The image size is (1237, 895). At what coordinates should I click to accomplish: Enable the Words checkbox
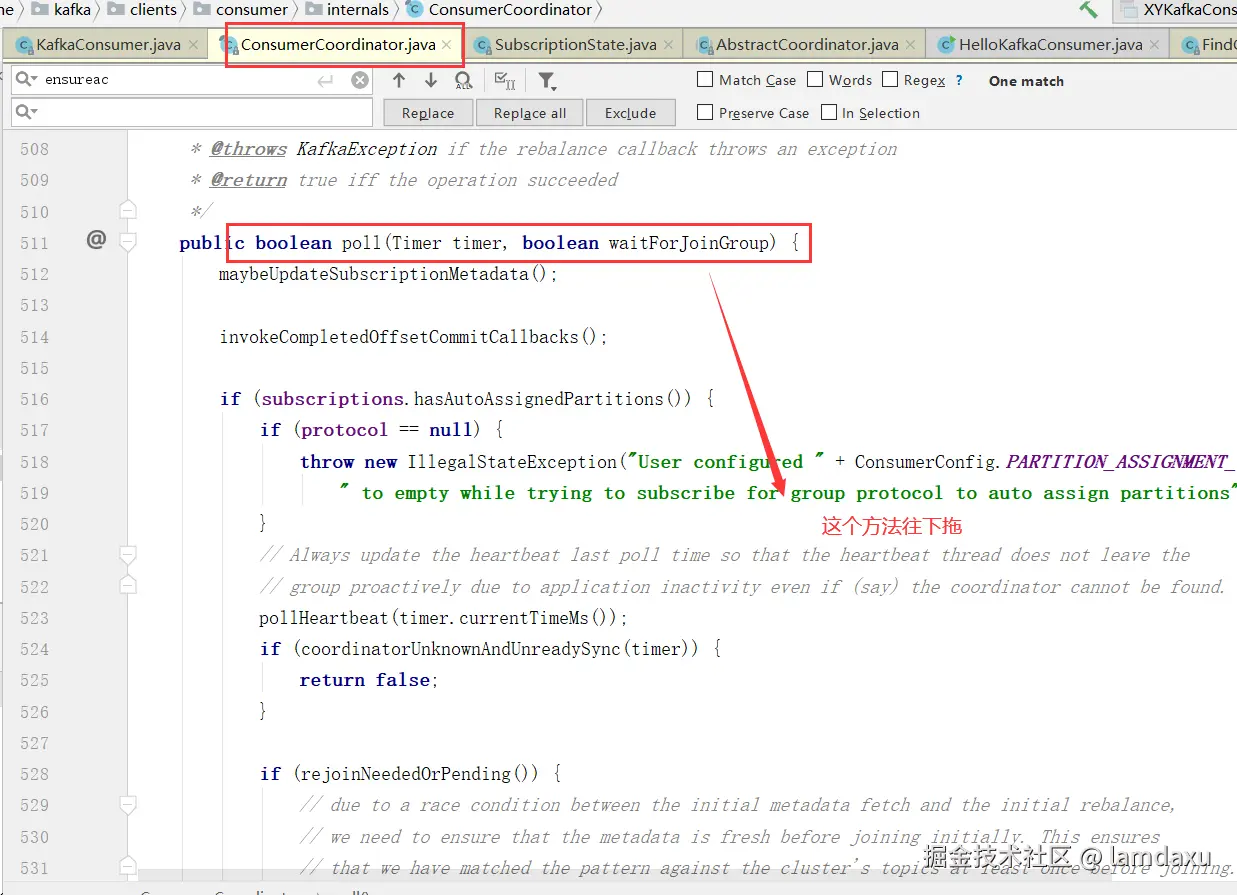pos(815,79)
